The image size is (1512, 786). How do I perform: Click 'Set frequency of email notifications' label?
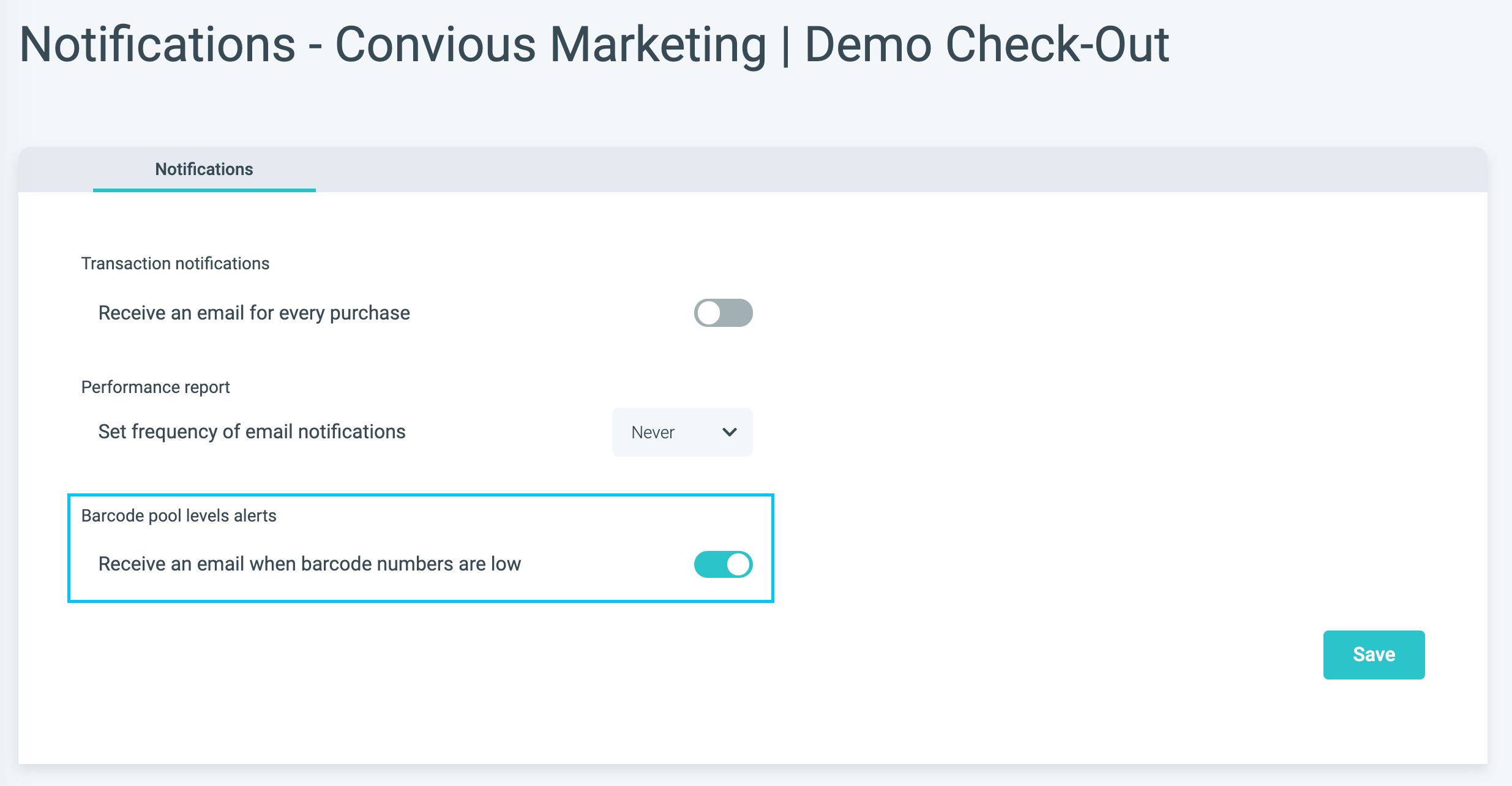[x=252, y=432]
